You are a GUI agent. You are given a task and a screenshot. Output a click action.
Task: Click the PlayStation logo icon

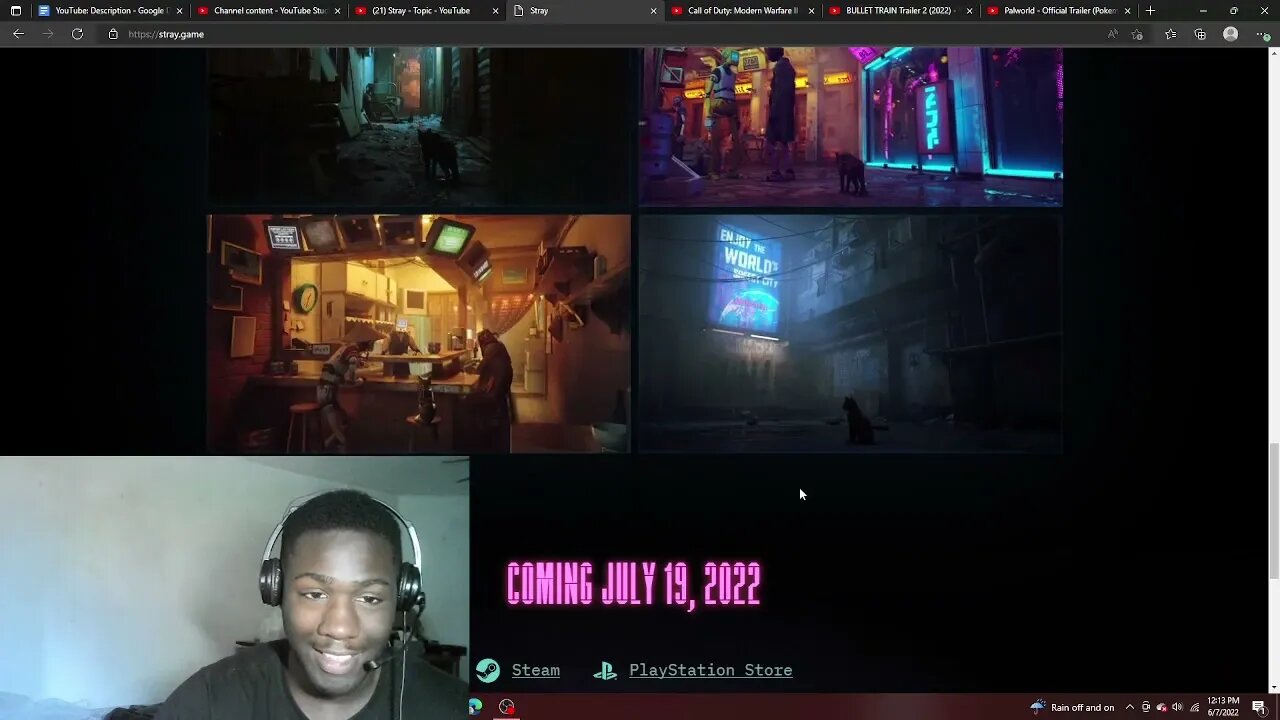(x=605, y=671)
